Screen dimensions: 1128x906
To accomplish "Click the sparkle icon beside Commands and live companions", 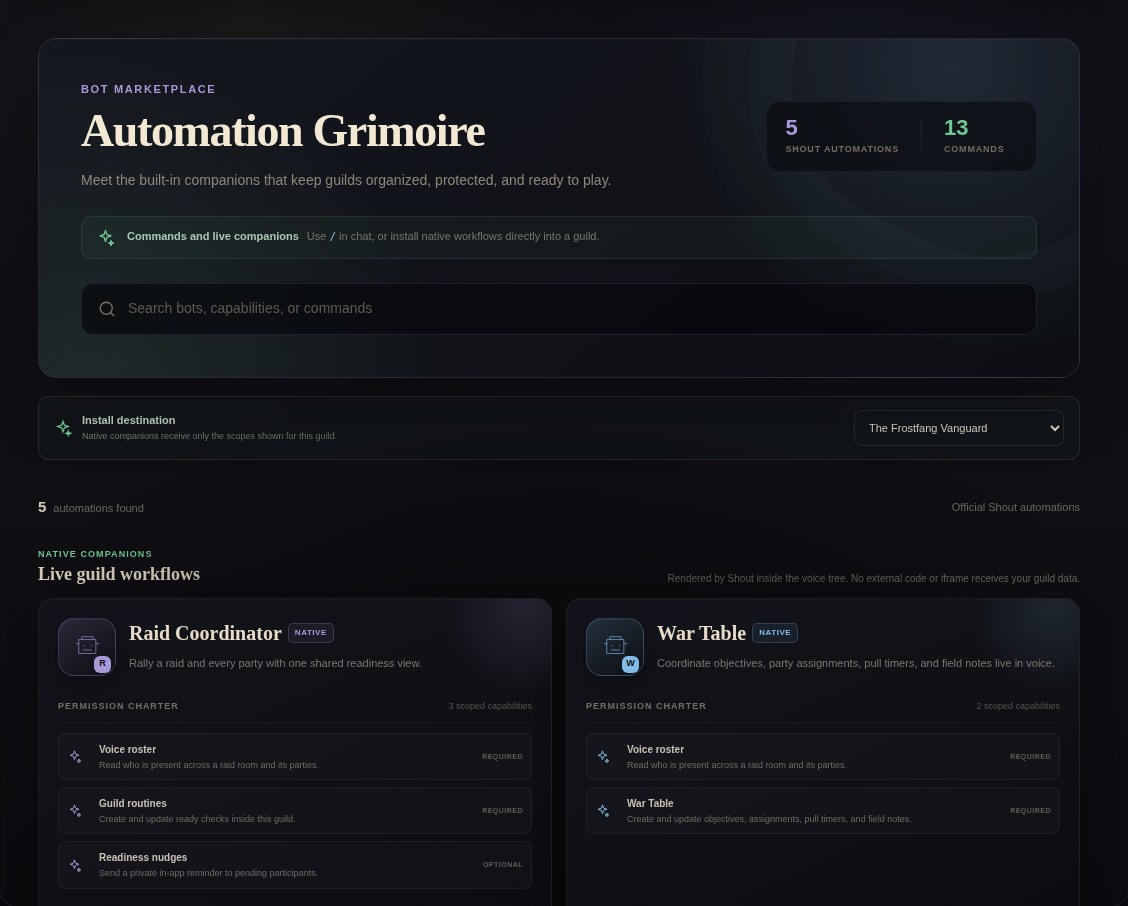I will [106, 237].
